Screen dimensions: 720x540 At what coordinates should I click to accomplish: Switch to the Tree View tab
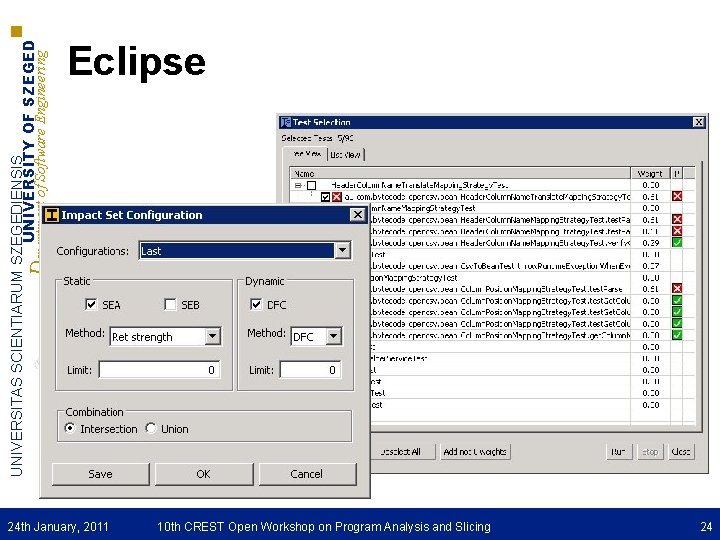point(305,154)
